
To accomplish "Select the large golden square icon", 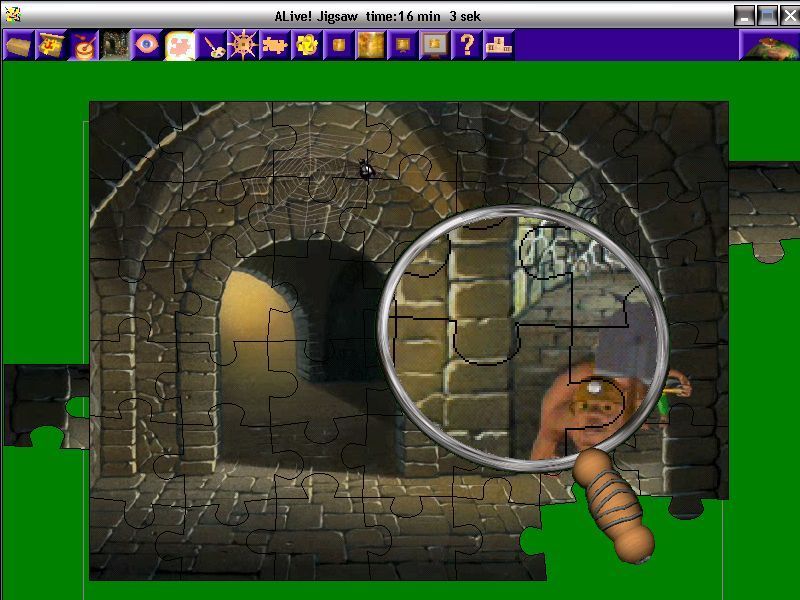I will click(371, 45).
